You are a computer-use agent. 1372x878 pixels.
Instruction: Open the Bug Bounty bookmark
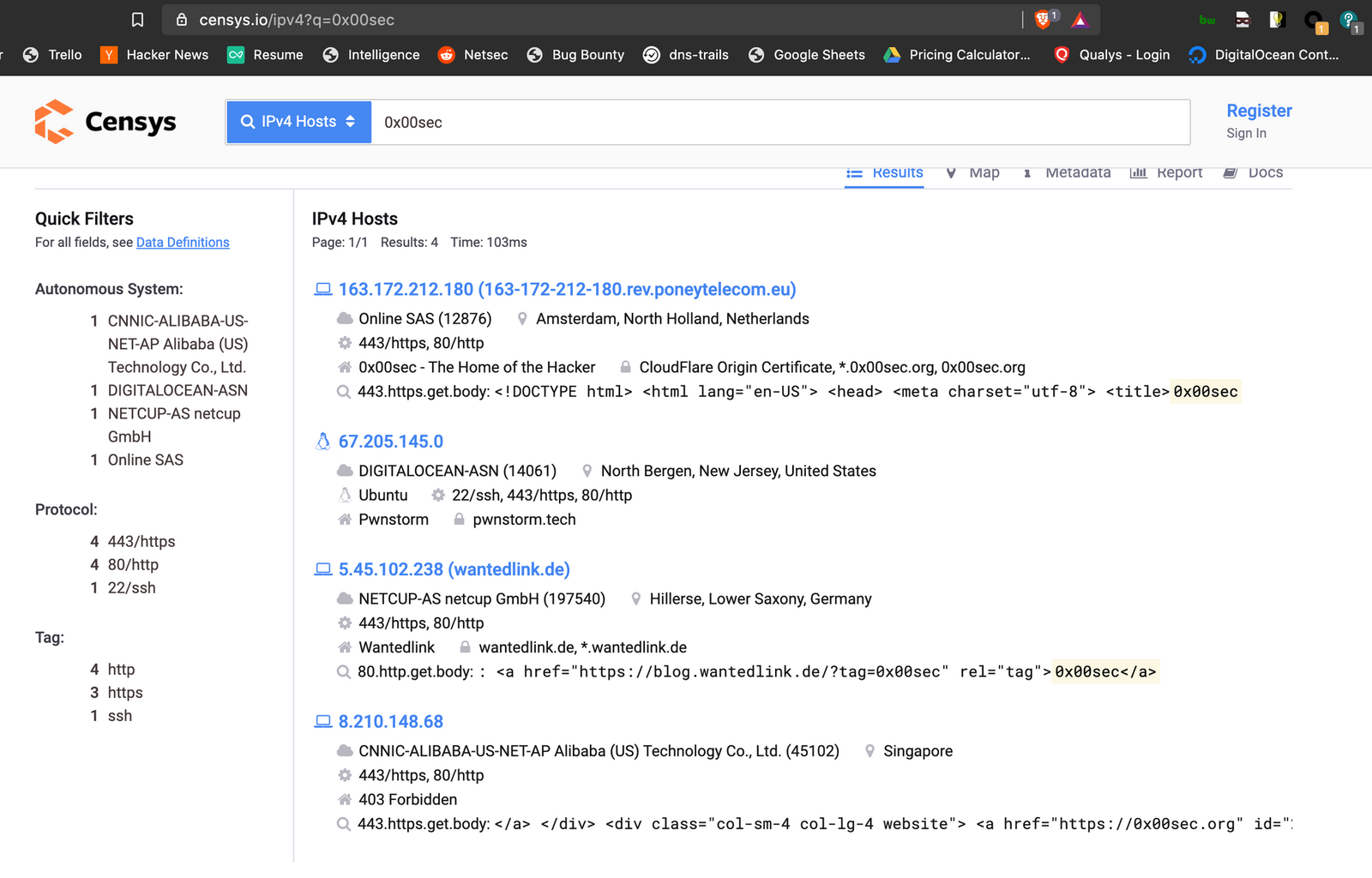coord(575,55)
